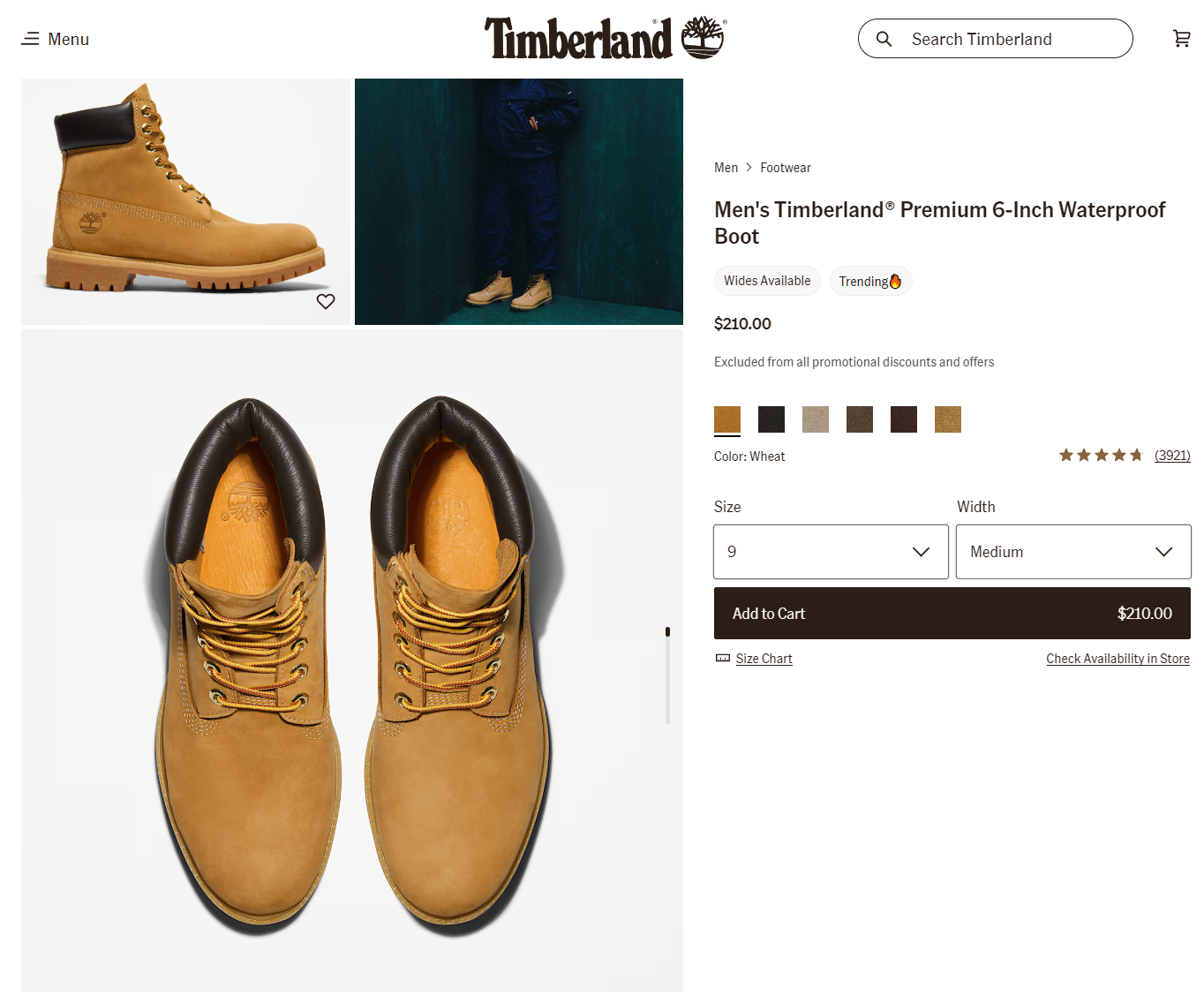Pick the light grey-beige color swatch
This screenshot has width=1204, height=996.
click(816, 419)
